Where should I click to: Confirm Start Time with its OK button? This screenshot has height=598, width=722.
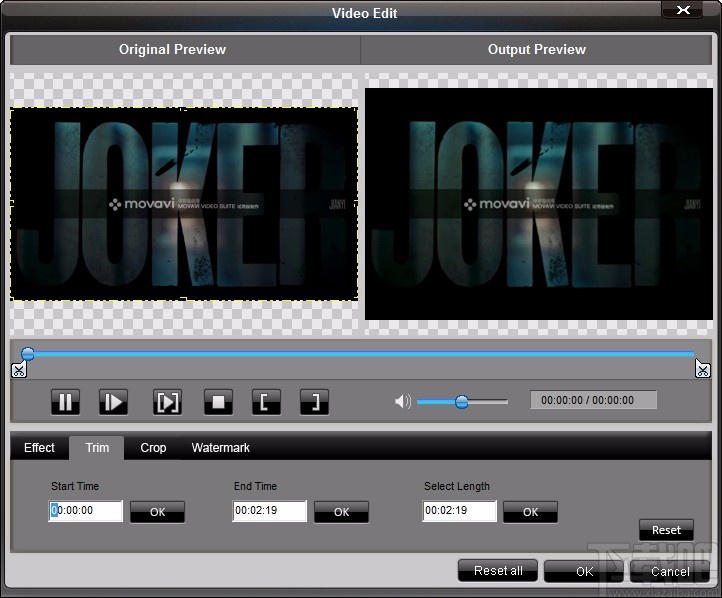pos(157,512)
